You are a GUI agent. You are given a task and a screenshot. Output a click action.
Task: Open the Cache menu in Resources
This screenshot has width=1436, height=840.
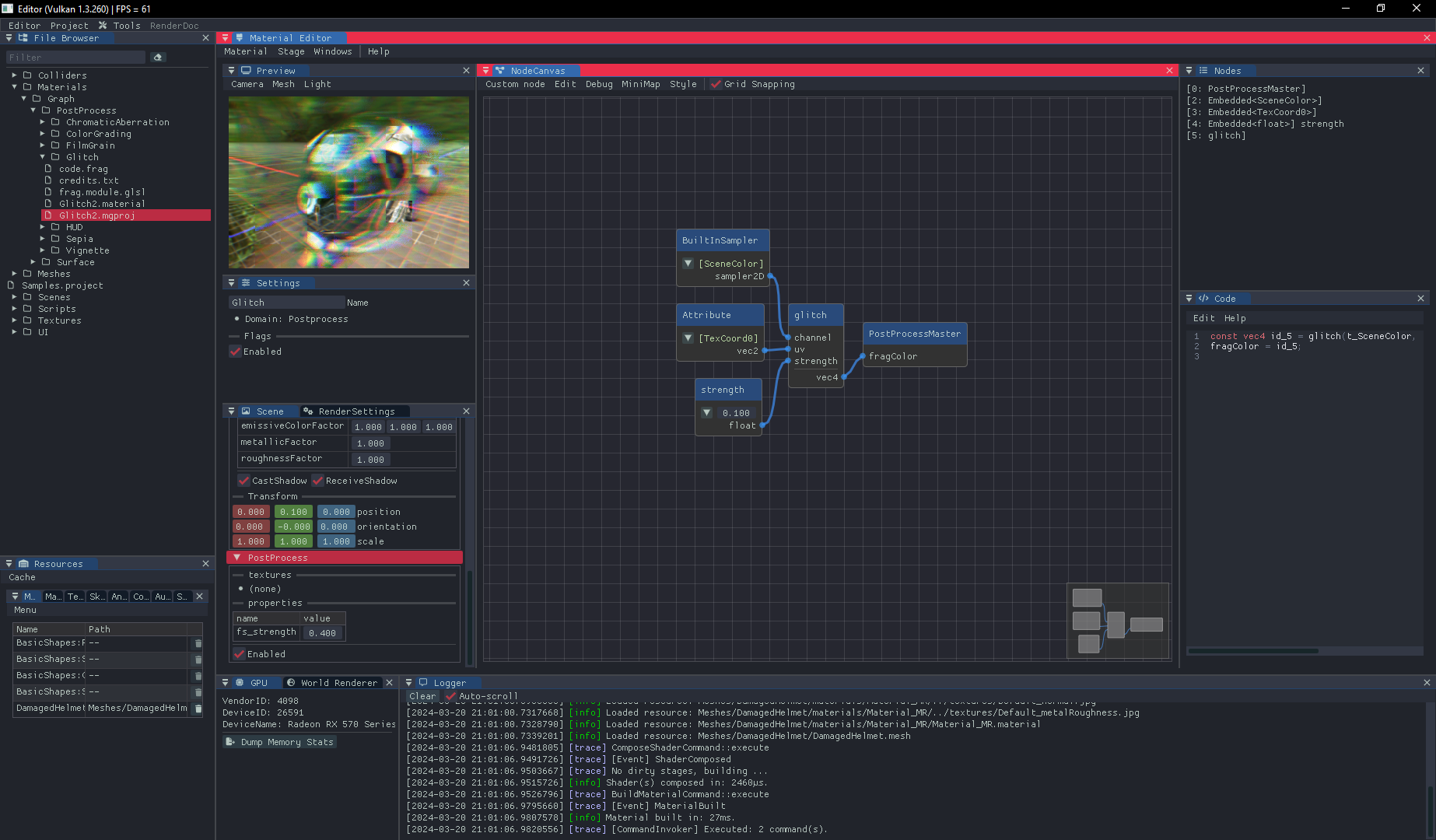click(22, 577)
